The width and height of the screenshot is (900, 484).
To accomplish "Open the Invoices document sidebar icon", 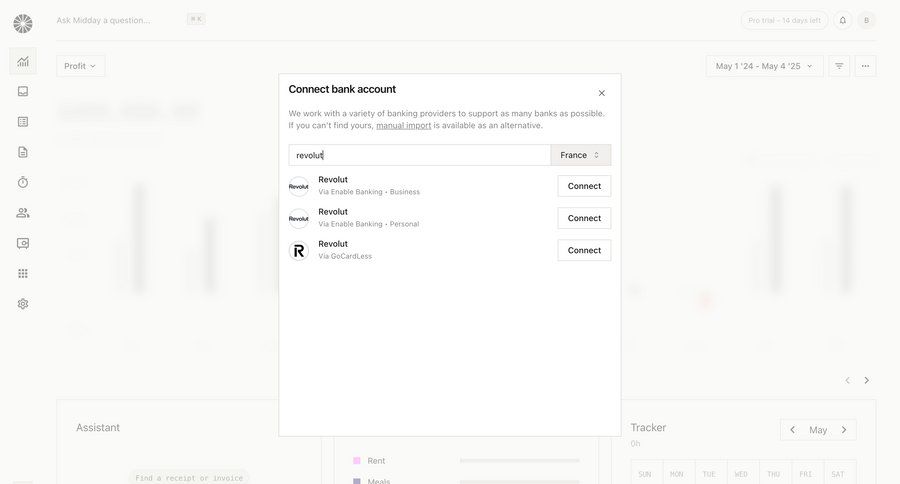I will click(23, 152).
